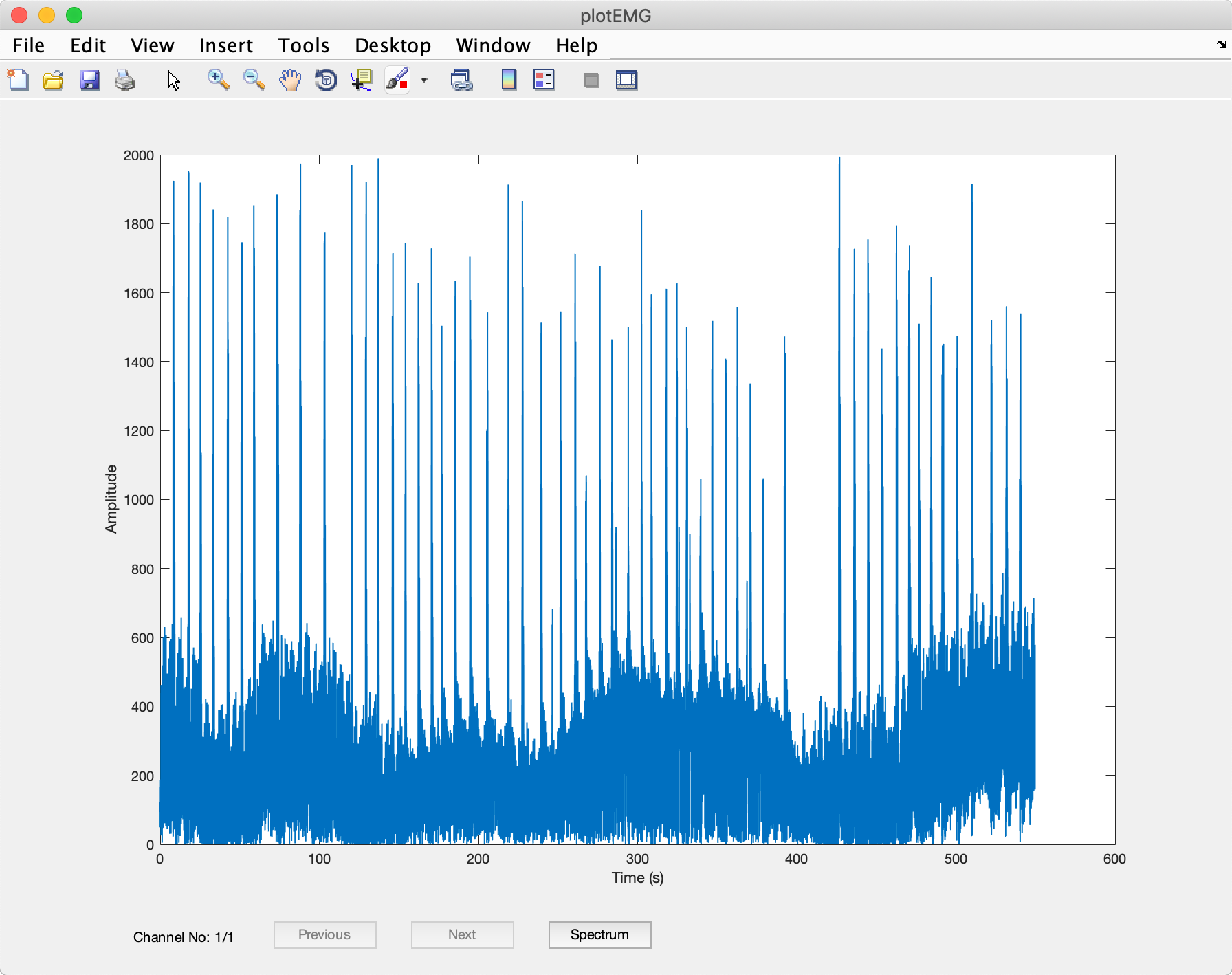Image resolution: width=1232 pixels, height=975 pixels.
Task: Open the View menu
Action: (x=153, y=45)
